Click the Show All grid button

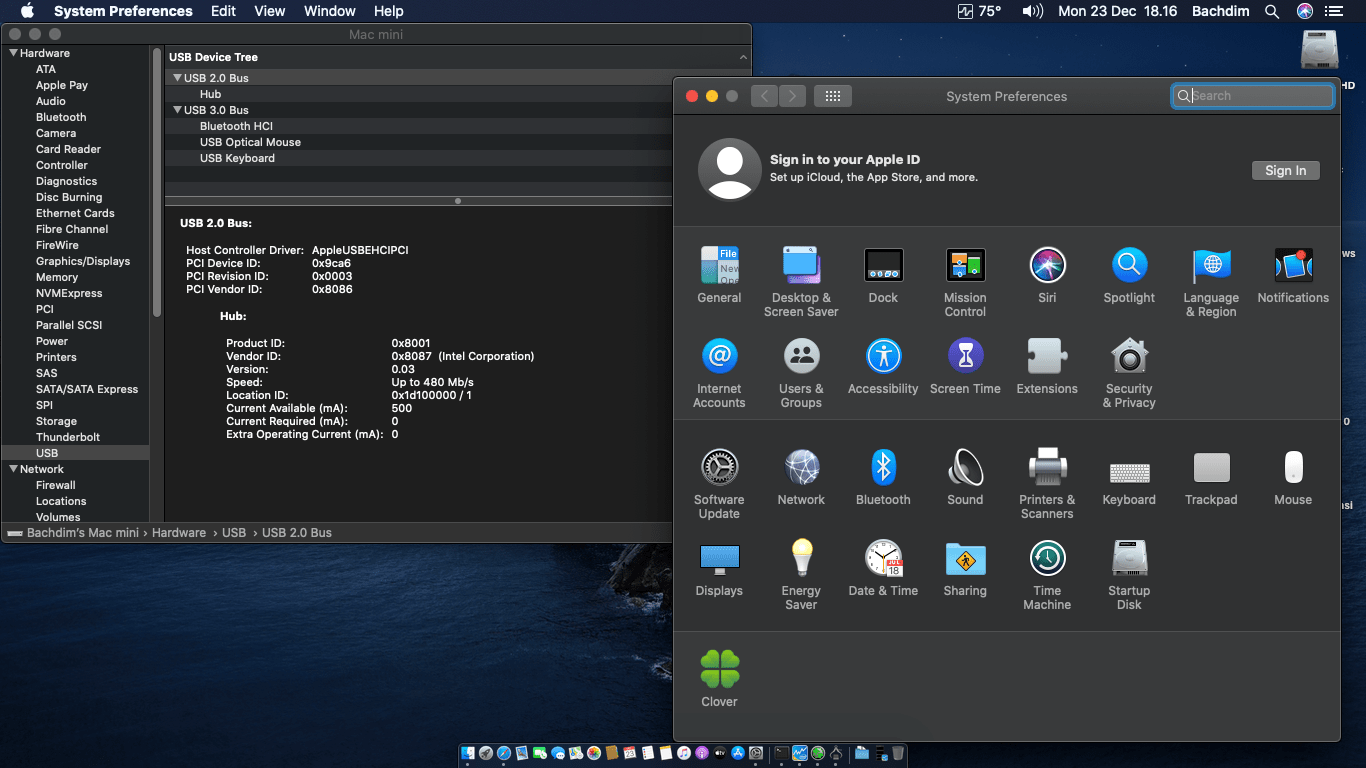(833, 96)
